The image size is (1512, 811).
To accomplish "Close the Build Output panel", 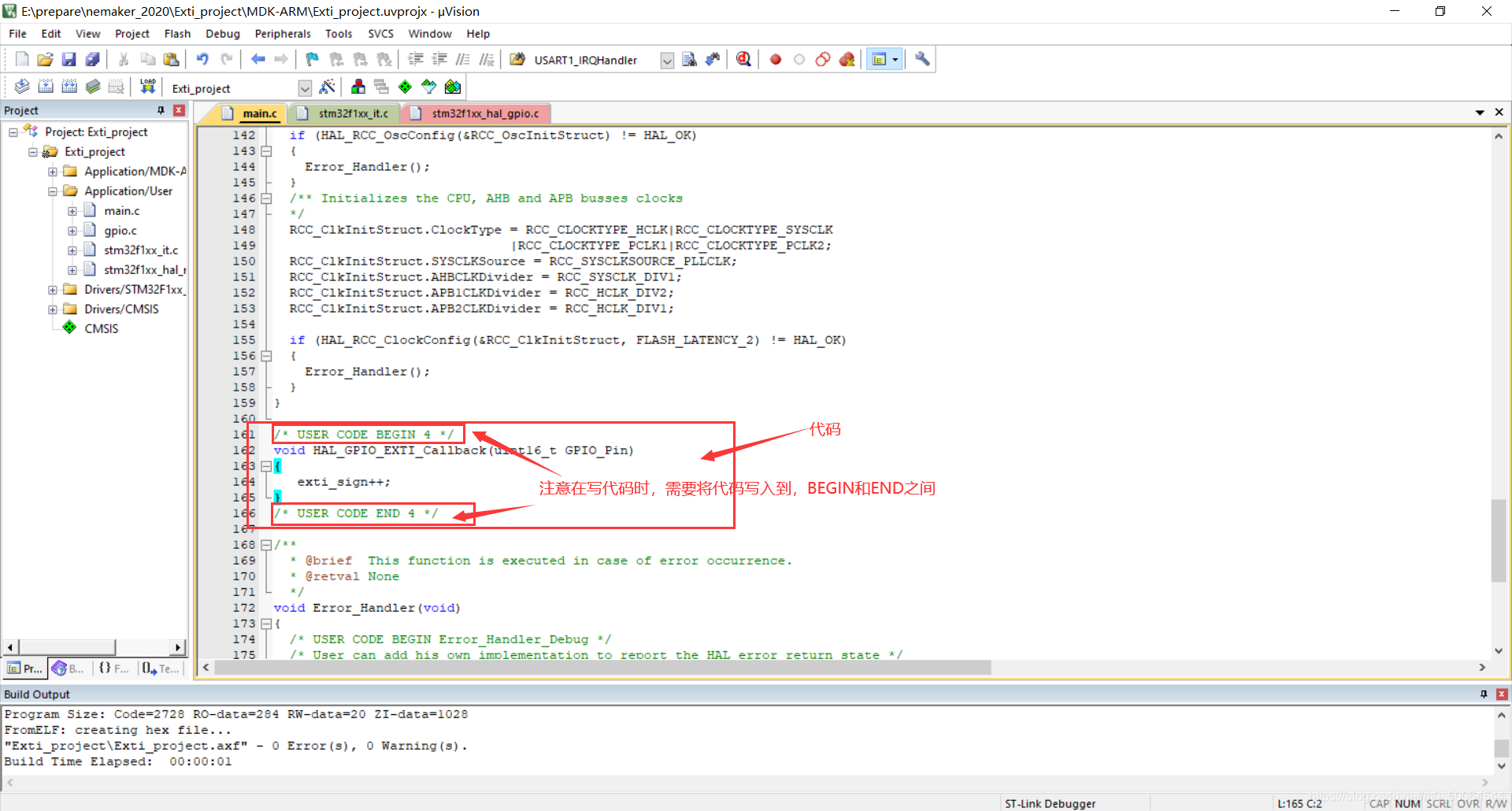I will (1502, 694).
